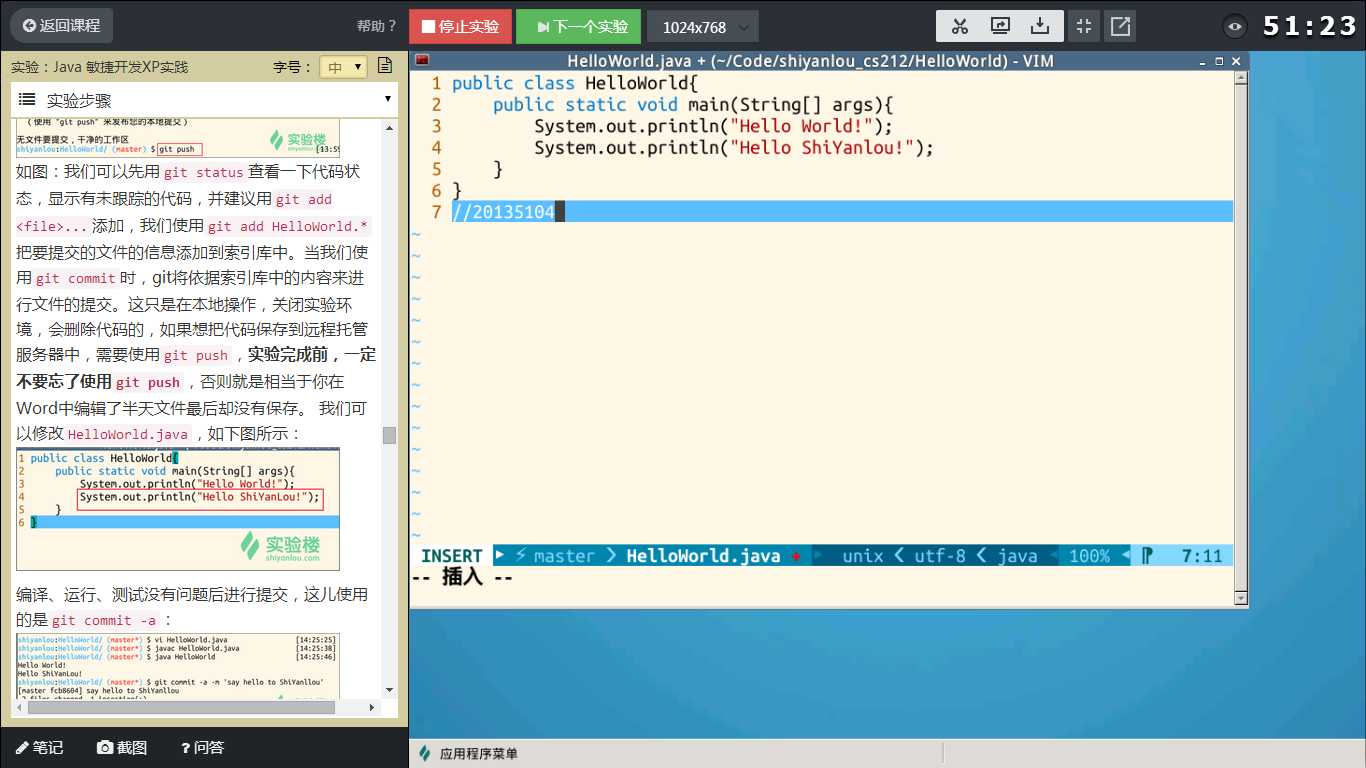Click the document icon next to font size

pos(385,67)
